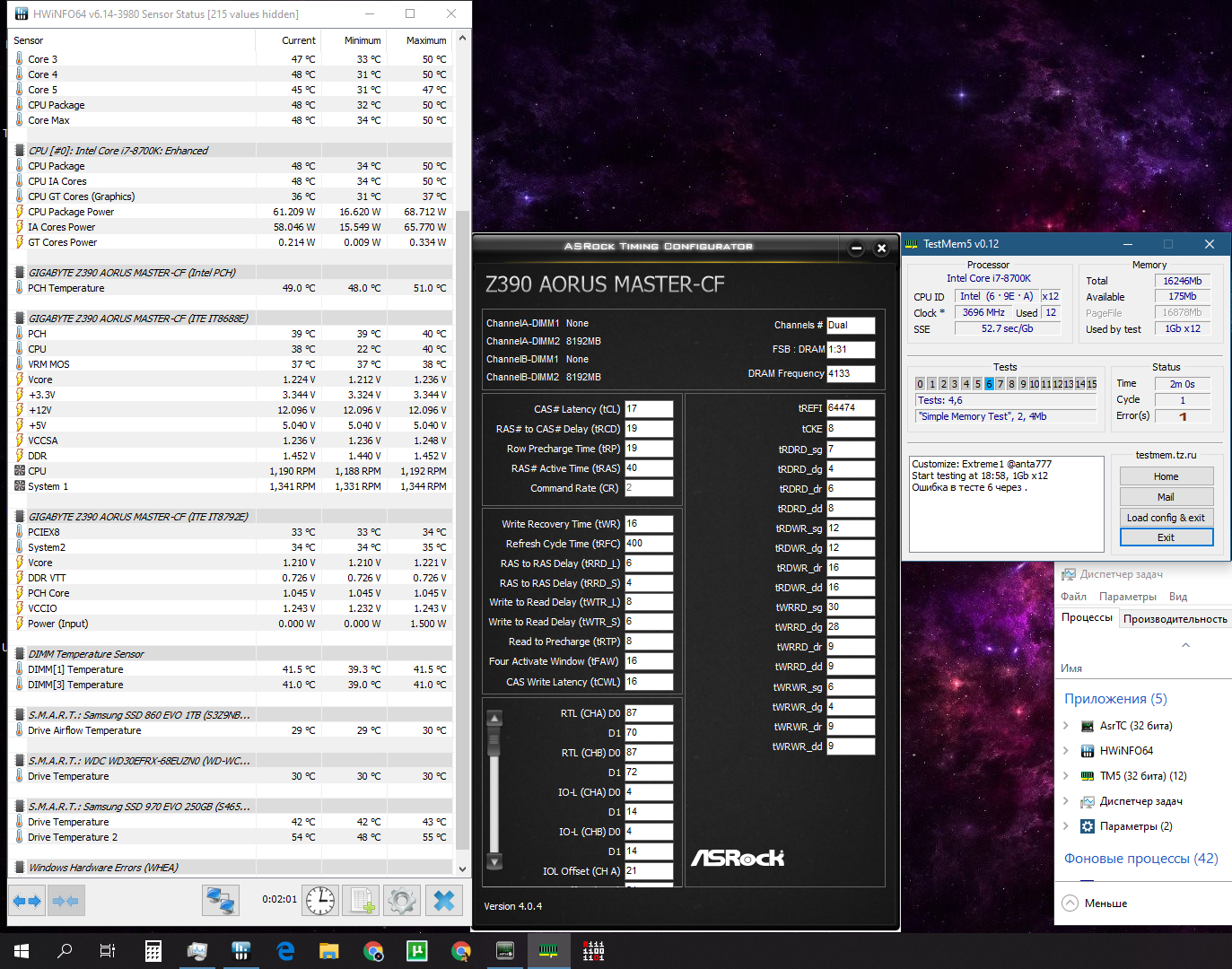Expand the AsrTC (32 бита) process row
The width and height of the screenshot is (1232, 969).
point(1066,726)
